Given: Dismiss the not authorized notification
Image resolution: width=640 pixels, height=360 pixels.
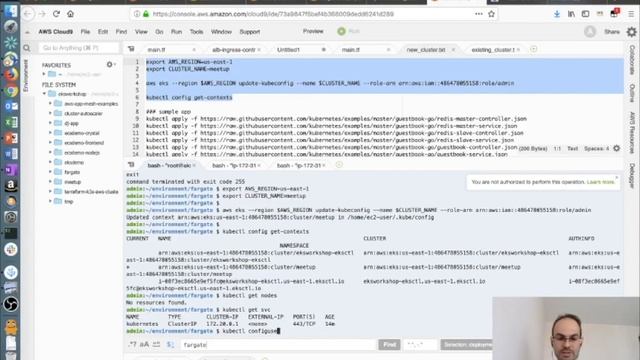Looking at the screenshot, I should click(x=616, y=178).
